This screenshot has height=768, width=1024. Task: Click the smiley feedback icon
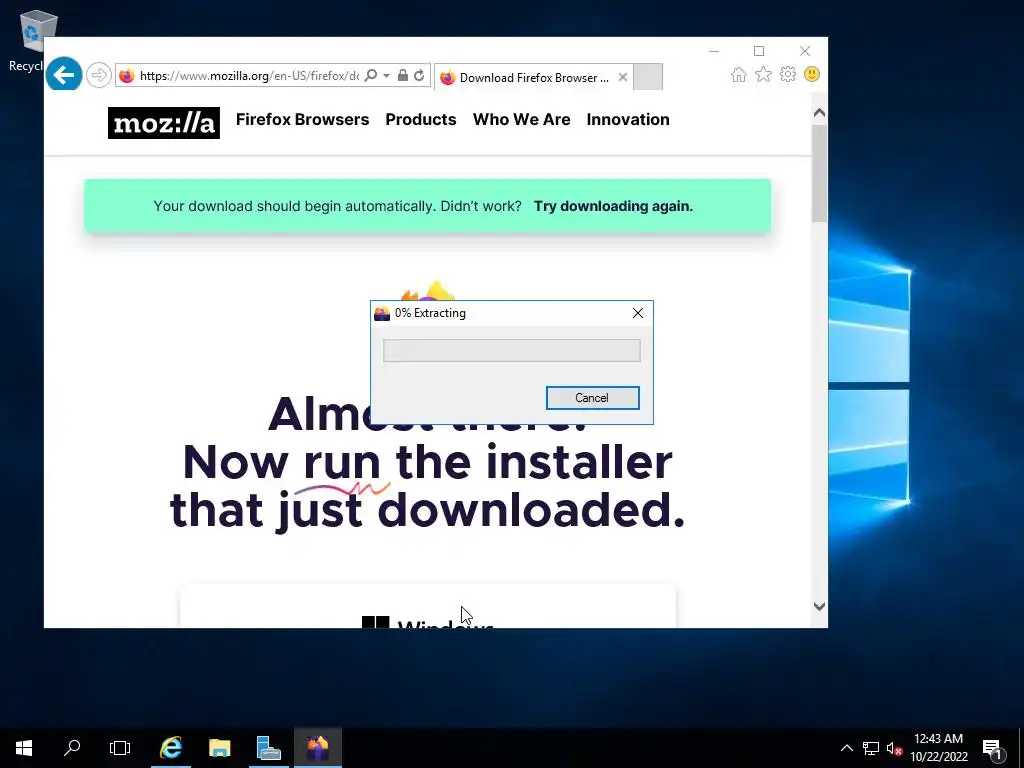coord(812,74)
